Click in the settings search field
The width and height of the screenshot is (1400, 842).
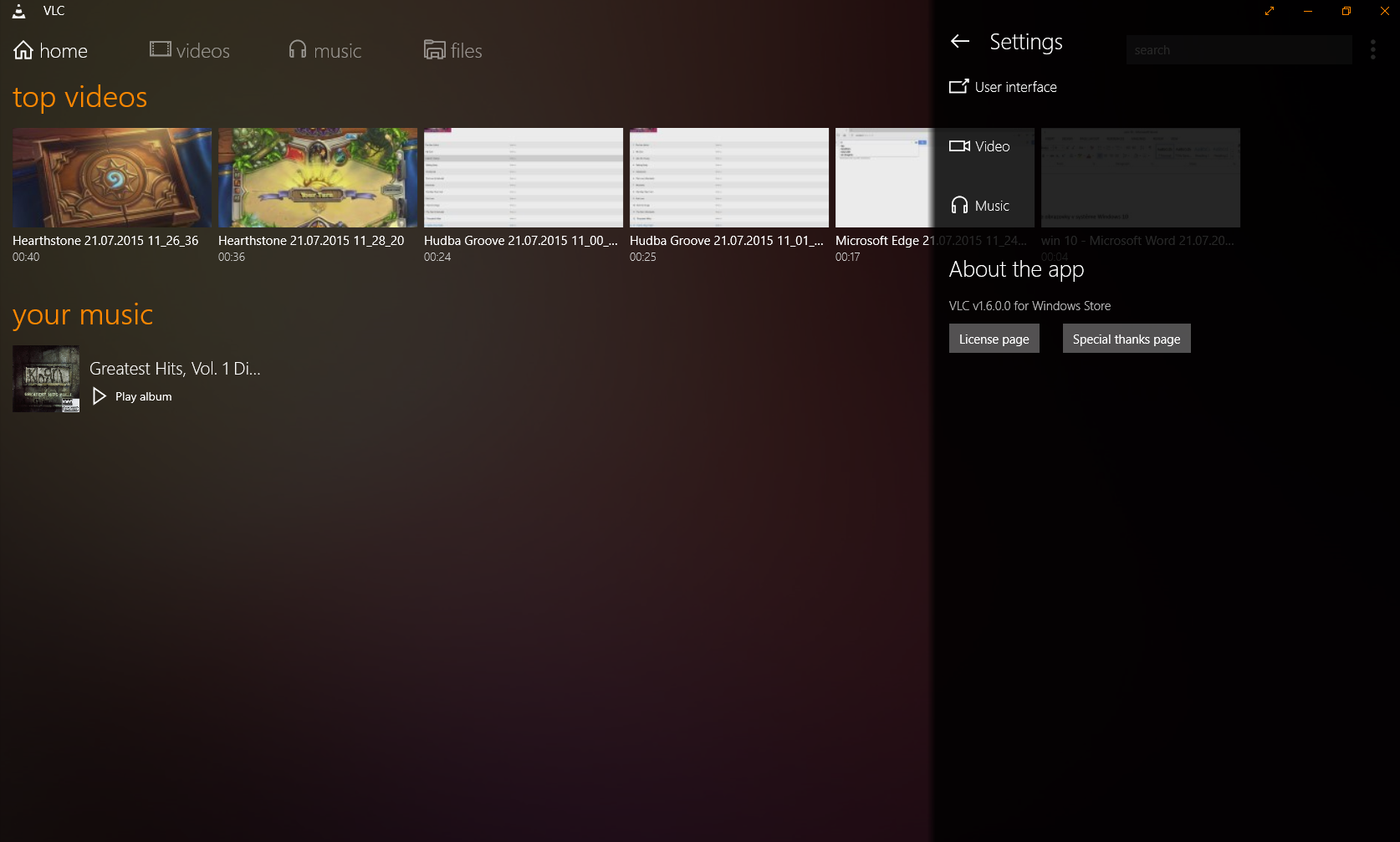(x=1239, y=50)
